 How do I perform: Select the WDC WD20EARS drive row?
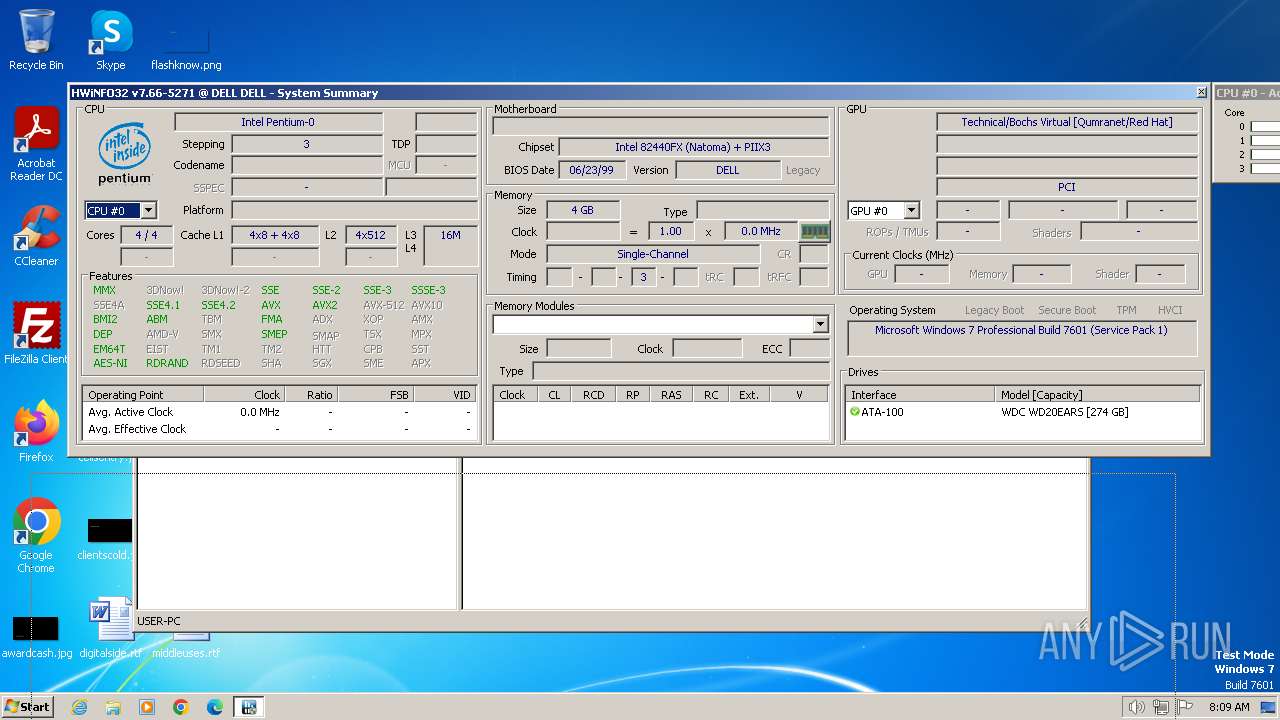[x=1023, y=412]
